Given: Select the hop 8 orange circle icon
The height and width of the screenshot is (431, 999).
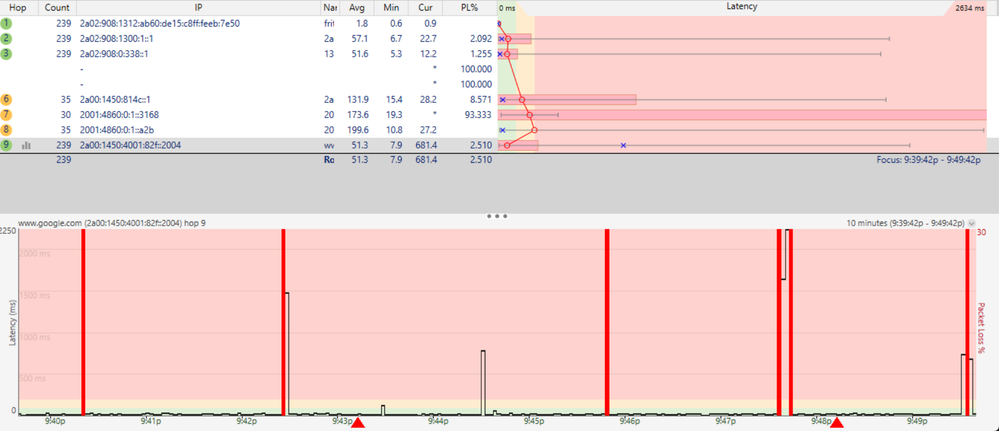Looking at the screenshot, I should [6, 130].
